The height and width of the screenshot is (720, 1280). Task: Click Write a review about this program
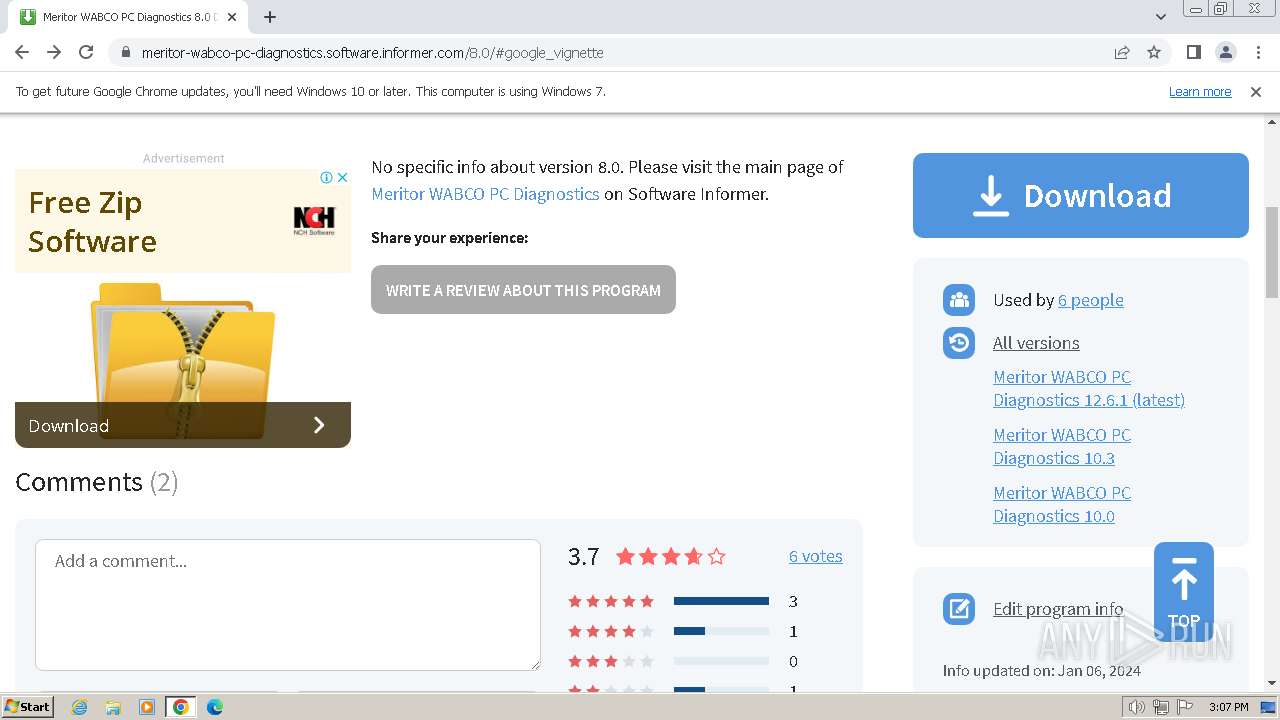[523, 290]
